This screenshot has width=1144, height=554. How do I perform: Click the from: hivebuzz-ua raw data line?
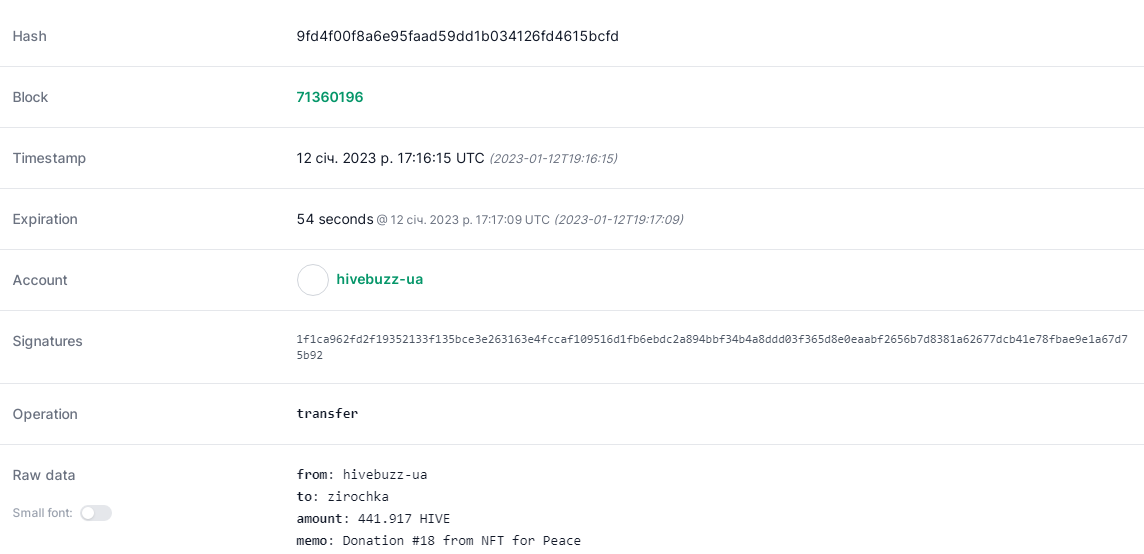(362, 475)
